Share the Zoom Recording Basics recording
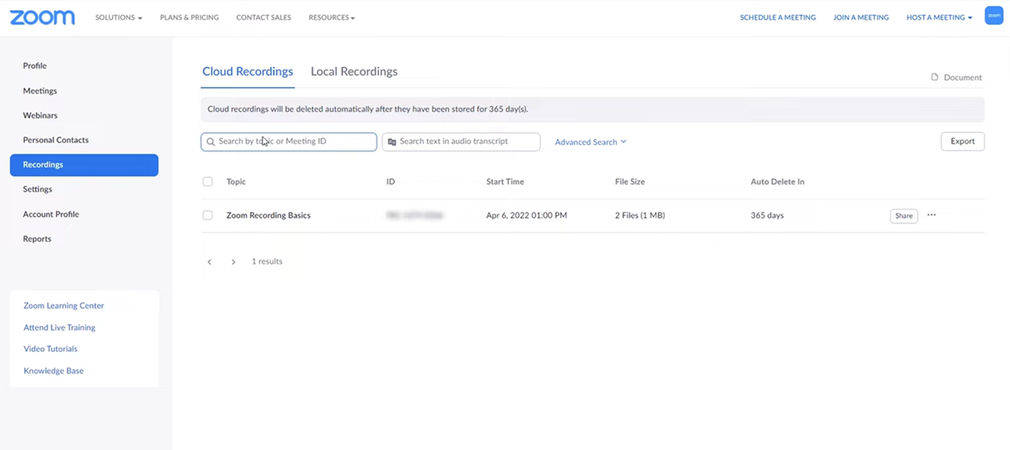Screen dimensions: 1010x450 click(x=903, y=216)
